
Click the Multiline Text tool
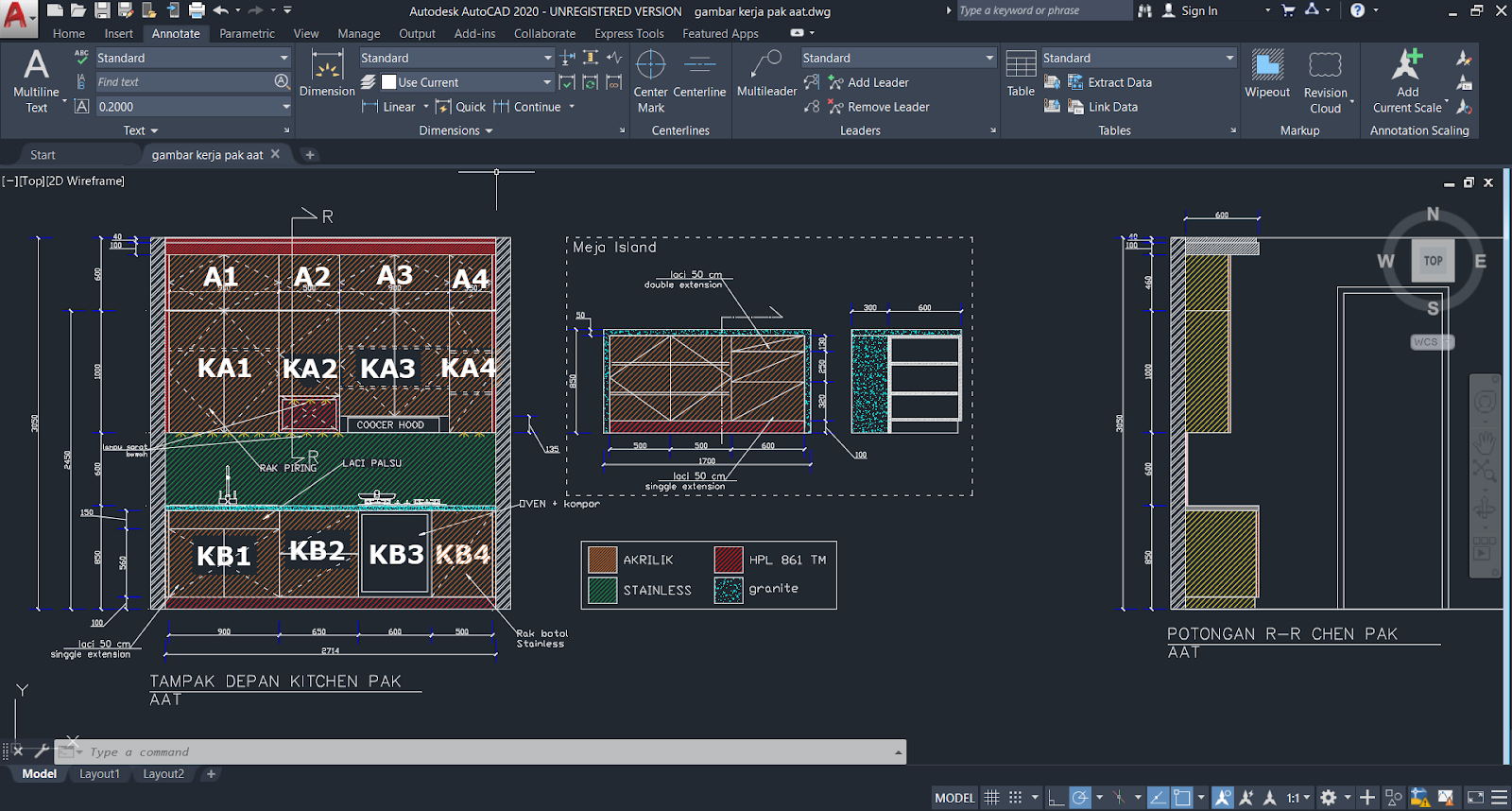coord(36,81)
